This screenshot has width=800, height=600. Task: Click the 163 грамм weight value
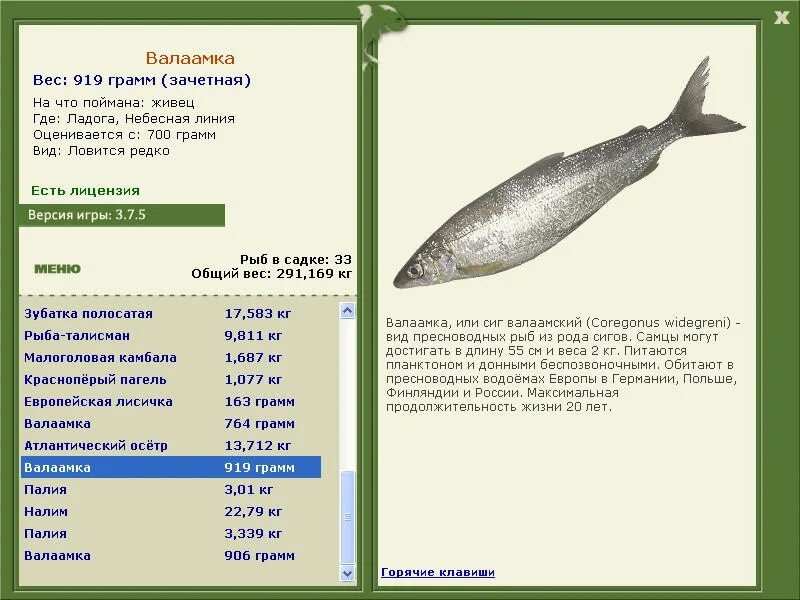point(260,402)
